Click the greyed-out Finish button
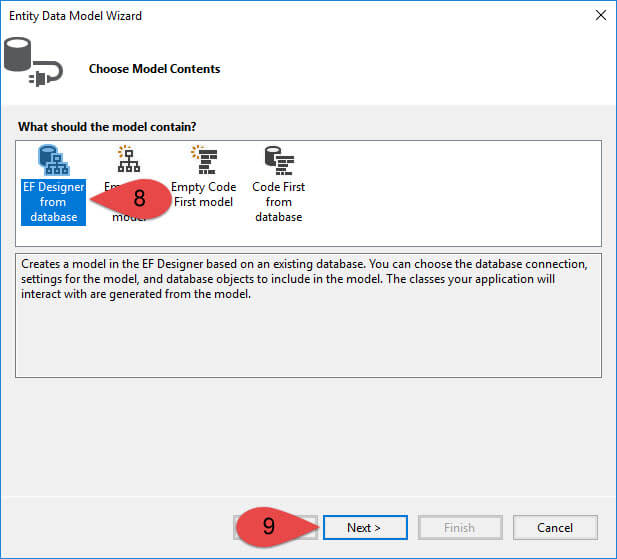 coord(459,527)
